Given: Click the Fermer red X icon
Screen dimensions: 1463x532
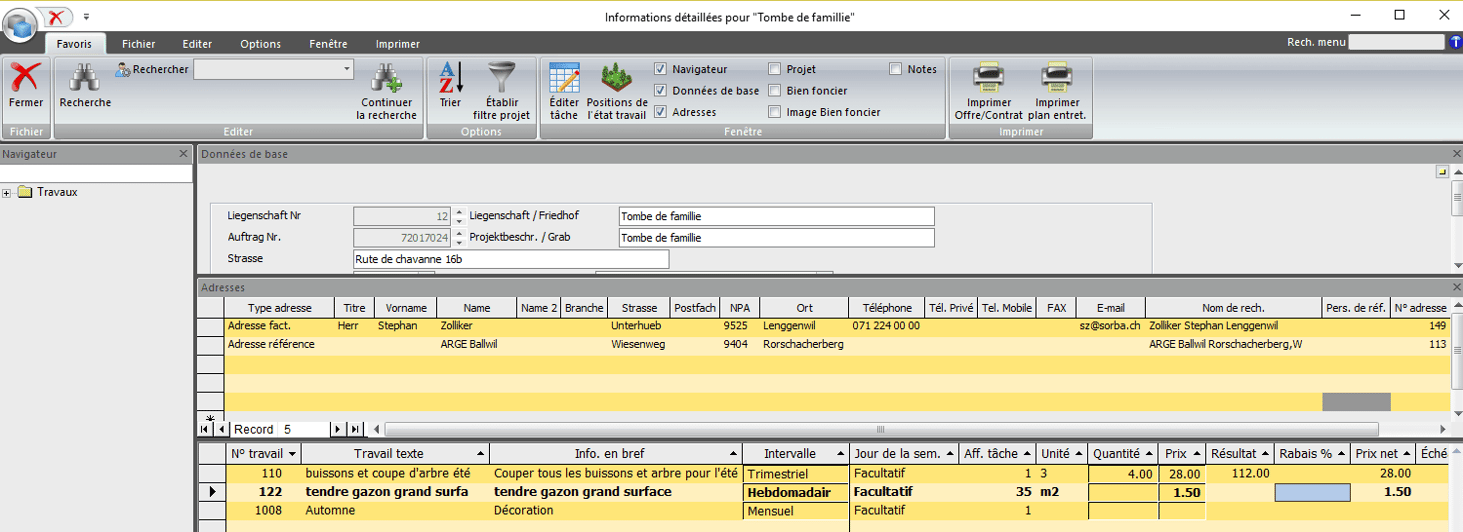Looking at the screenshot, I should click(25, 77).
